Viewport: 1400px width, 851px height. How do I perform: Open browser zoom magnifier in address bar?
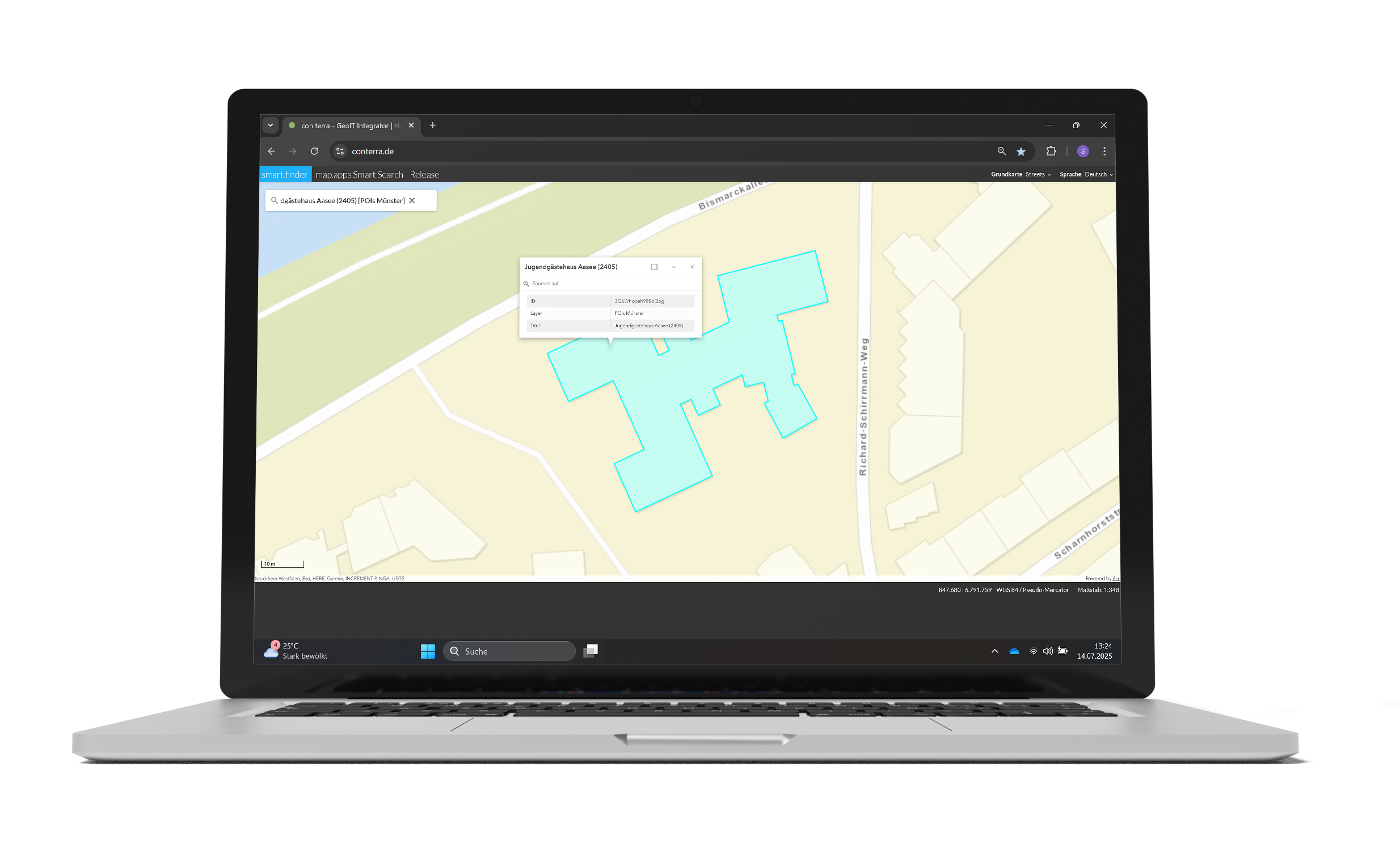click(1001, 151)
